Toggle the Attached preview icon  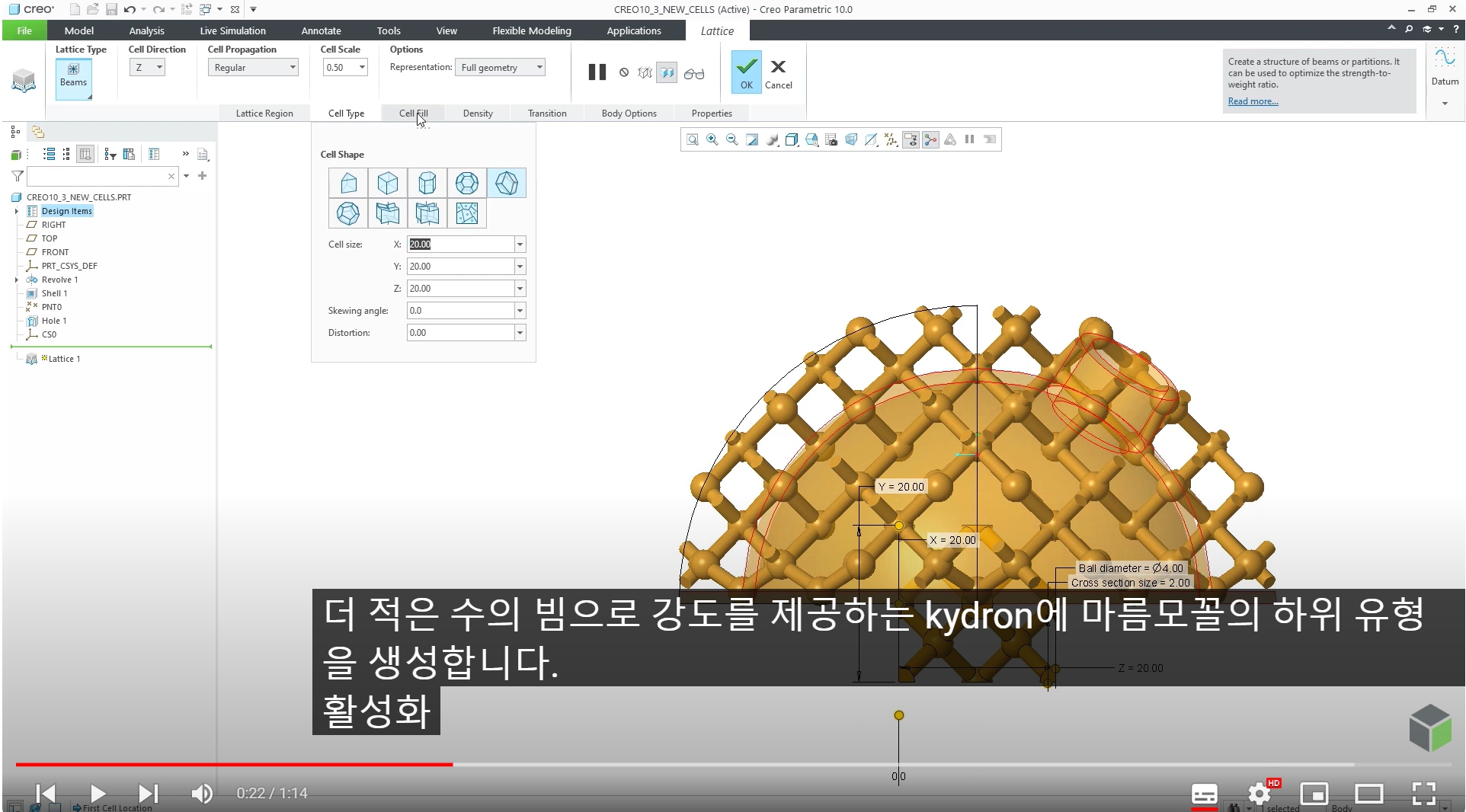[667, 72]
